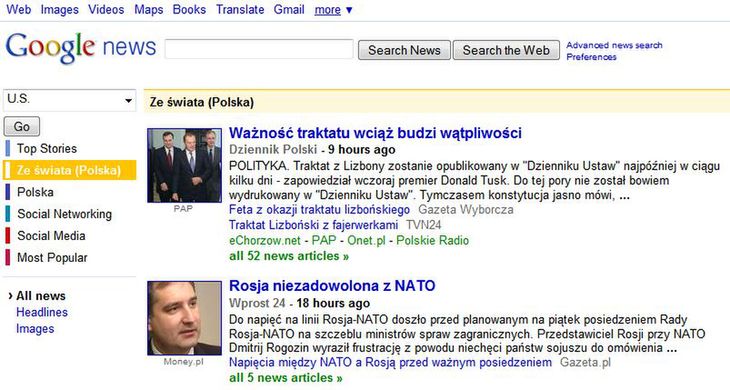Click the Go button
The width and height of the screenshot is (730, 390).
click(x=22, y=126)
